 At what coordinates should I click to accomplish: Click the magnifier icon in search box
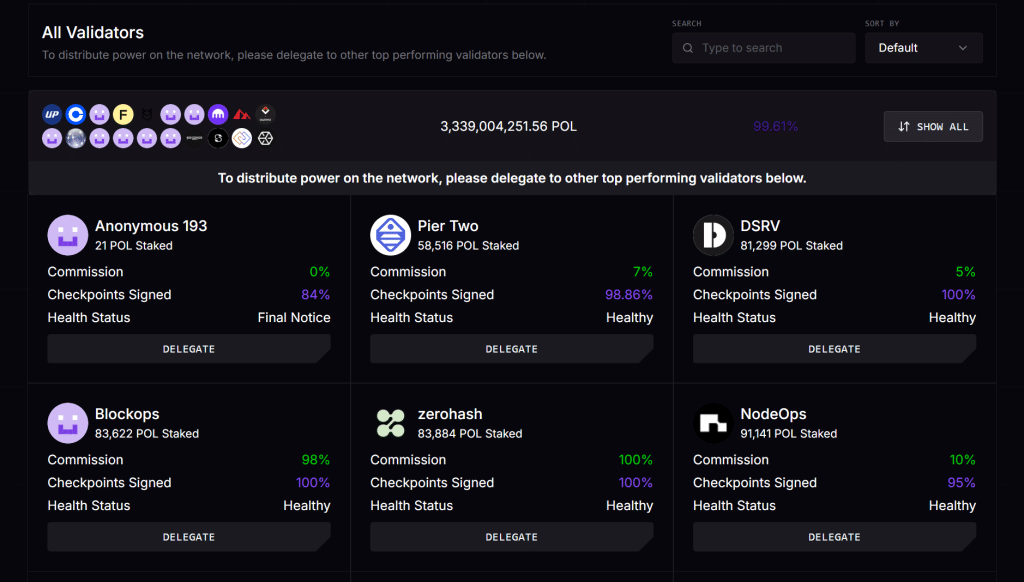tap(688, 48)
